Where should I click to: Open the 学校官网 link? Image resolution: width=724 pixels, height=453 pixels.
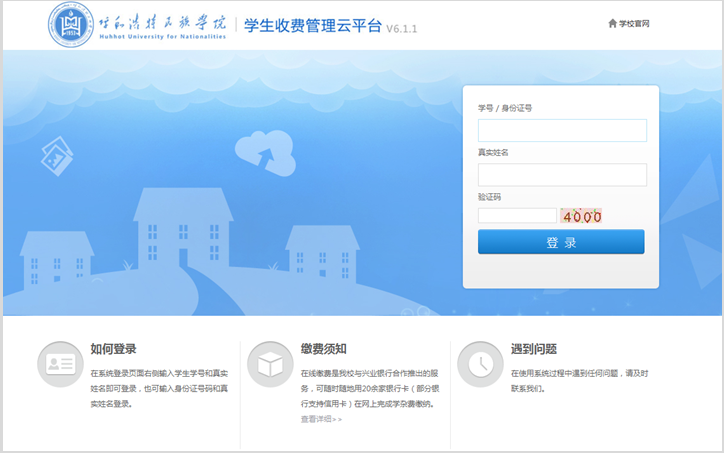634,23
